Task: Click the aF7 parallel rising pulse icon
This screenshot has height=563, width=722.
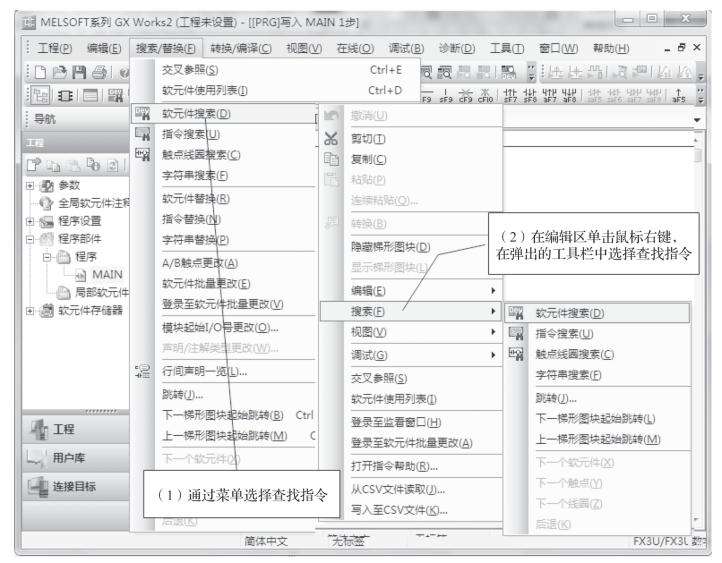Action: click(x=549, y=96)
